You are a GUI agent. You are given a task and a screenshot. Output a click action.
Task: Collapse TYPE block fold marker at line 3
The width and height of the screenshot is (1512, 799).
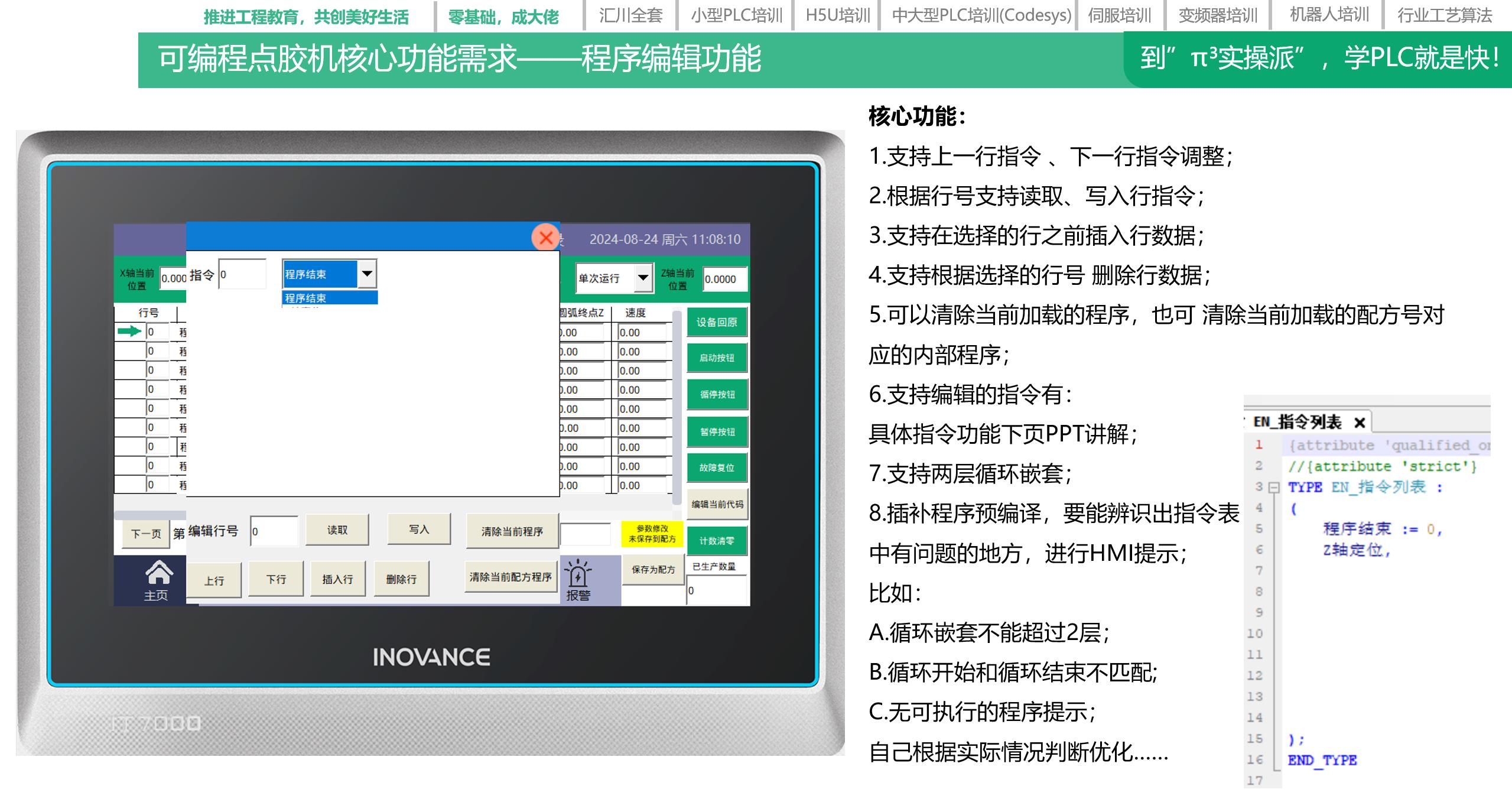click(x=1274, y=488)
